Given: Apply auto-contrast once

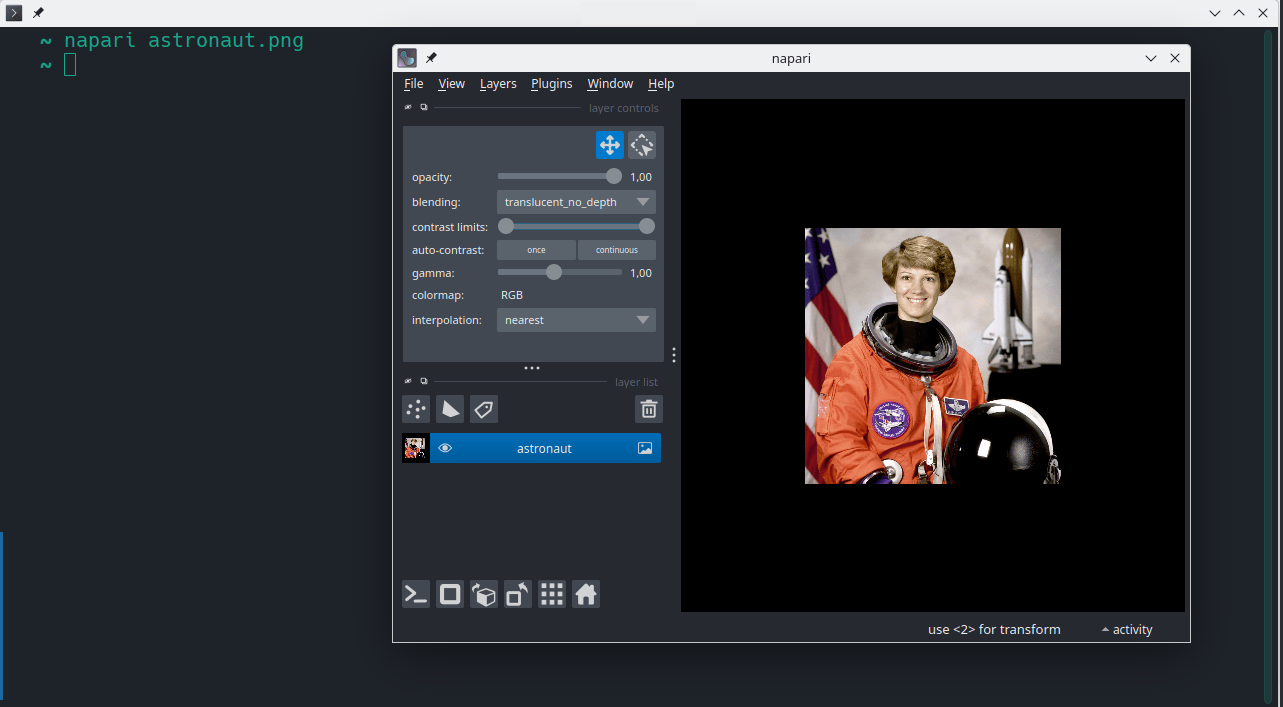Looking at the screenshot, I should point(536,250).
